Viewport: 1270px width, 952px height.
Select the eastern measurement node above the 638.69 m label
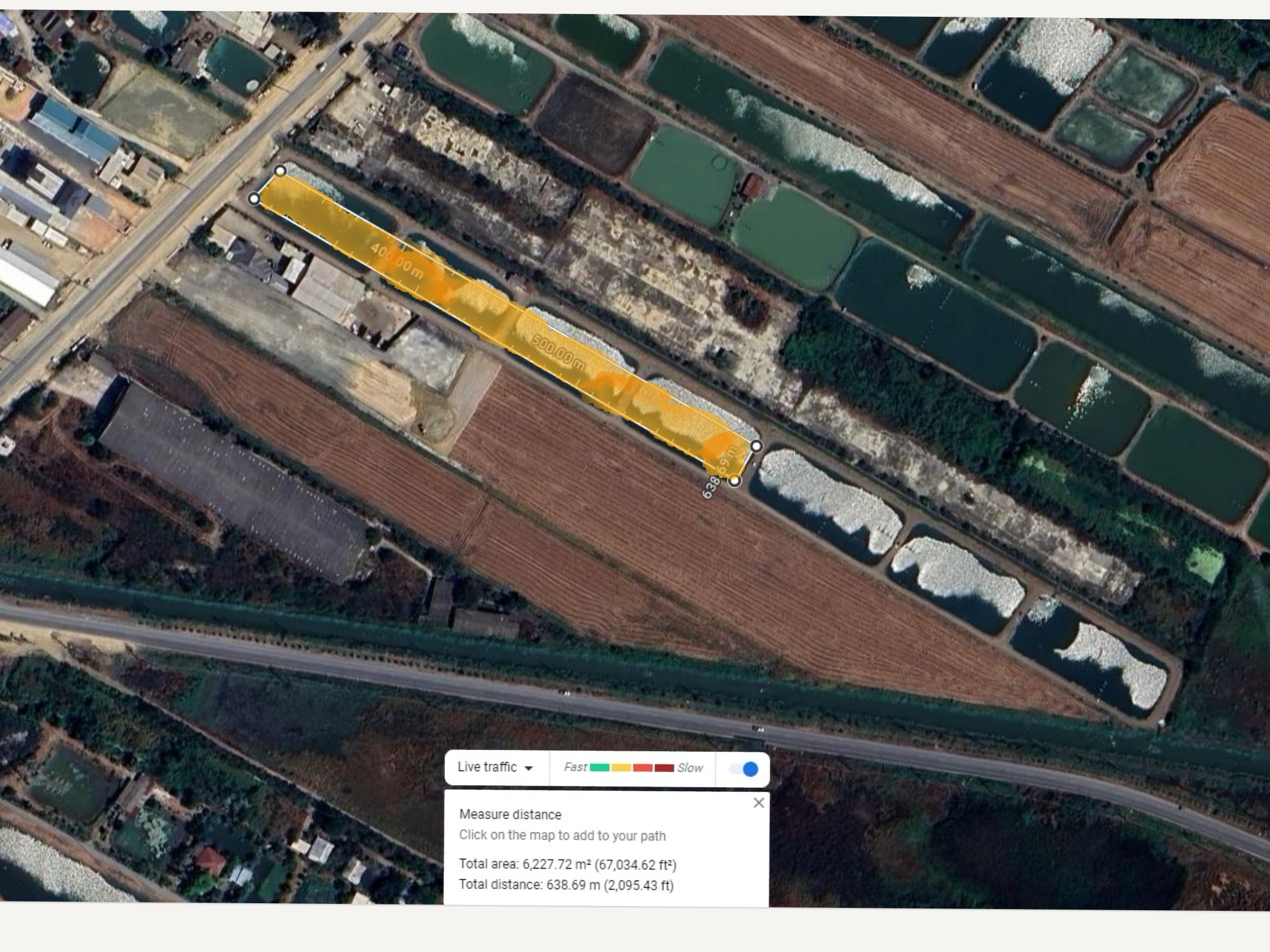757,446
